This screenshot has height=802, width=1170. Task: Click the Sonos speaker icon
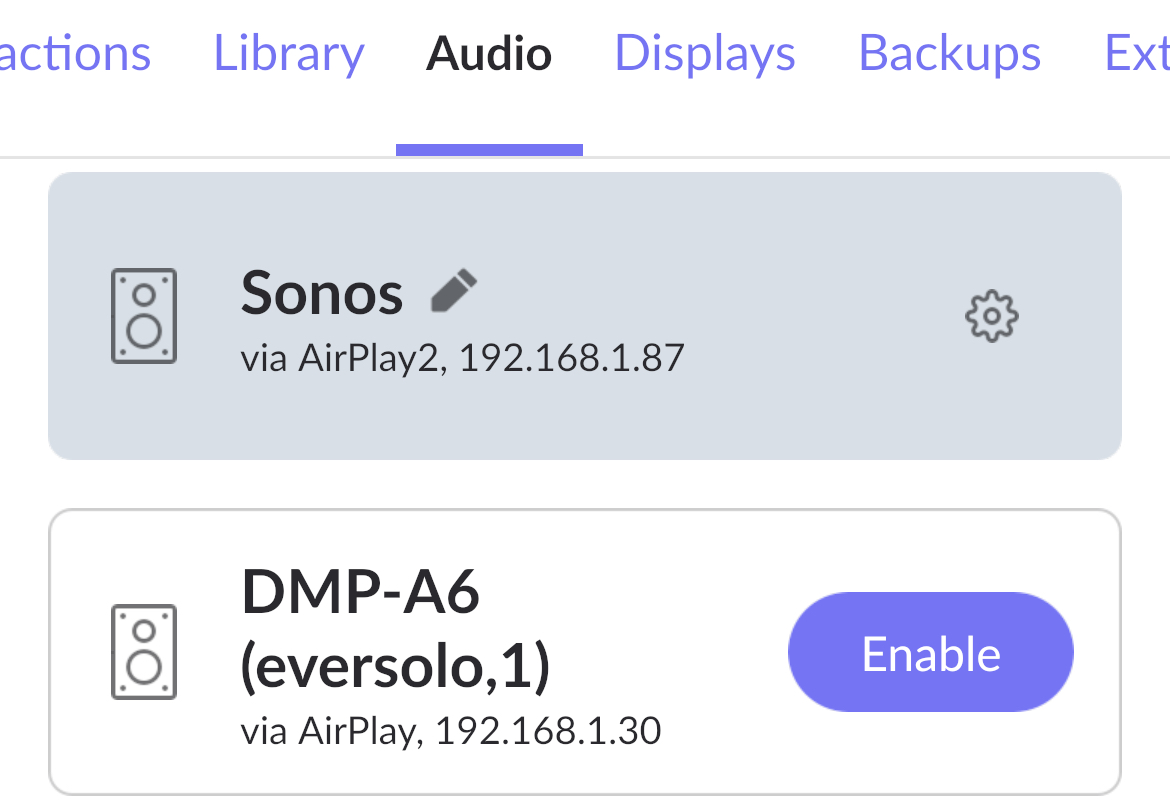click(x=144, y=316)
